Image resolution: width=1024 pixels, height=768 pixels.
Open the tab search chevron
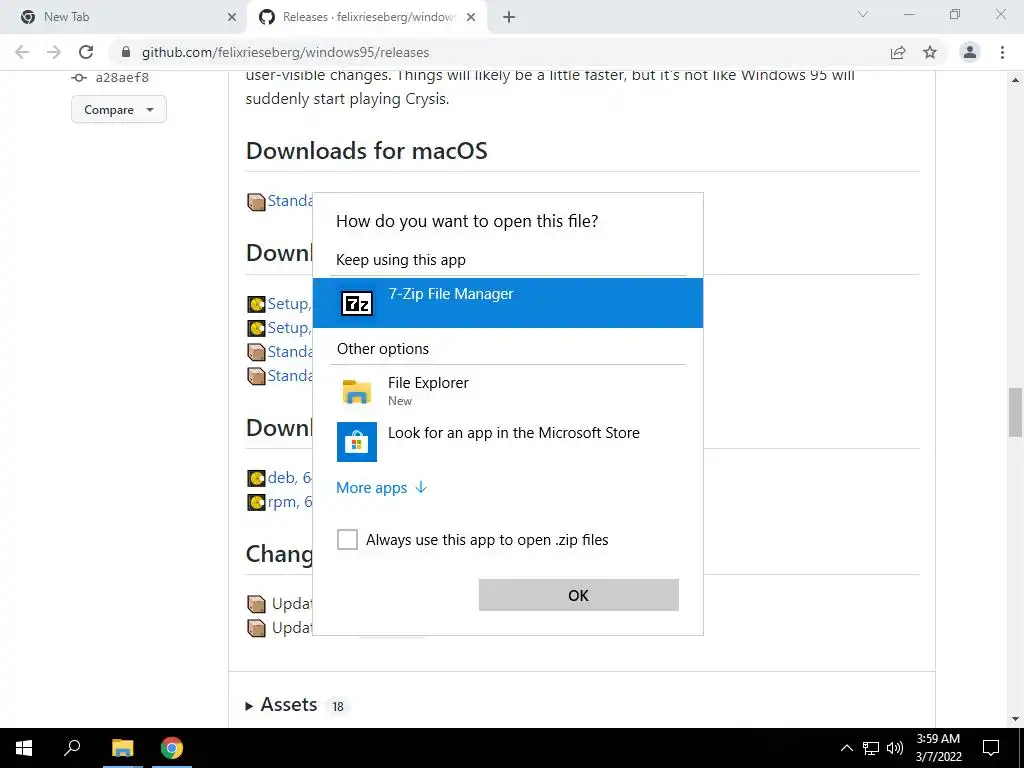pyautogui.click(x=863, y=14)
